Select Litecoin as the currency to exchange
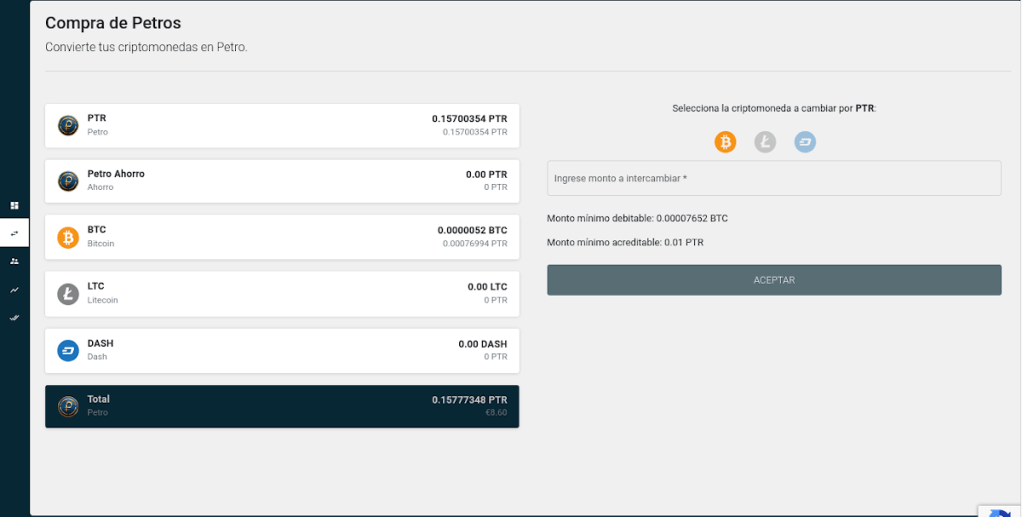Image resolution: width=1022 pixels, height=517 pixels. (x=765, y=142)
